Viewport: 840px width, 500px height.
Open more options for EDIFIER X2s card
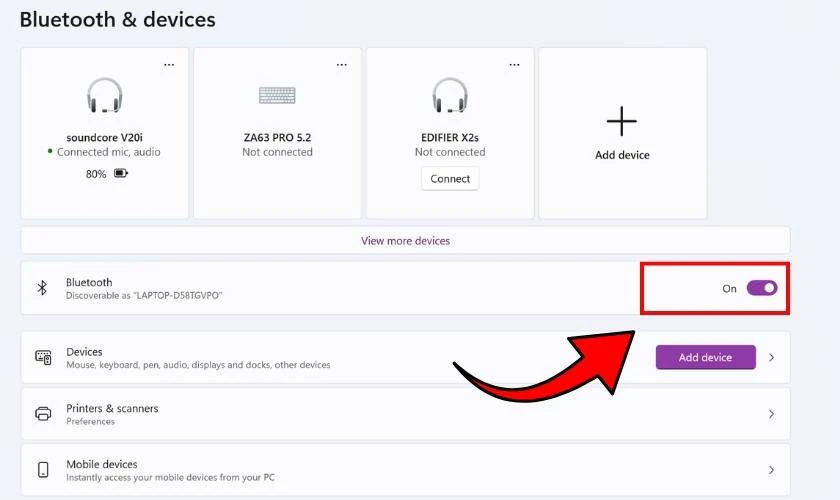pos(514,64)
